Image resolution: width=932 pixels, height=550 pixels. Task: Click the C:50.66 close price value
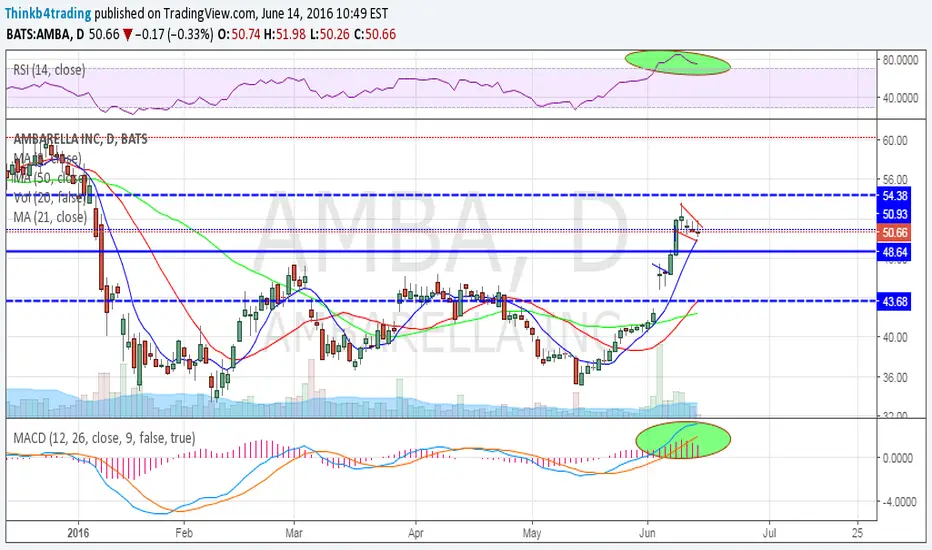tap(374, 34)
